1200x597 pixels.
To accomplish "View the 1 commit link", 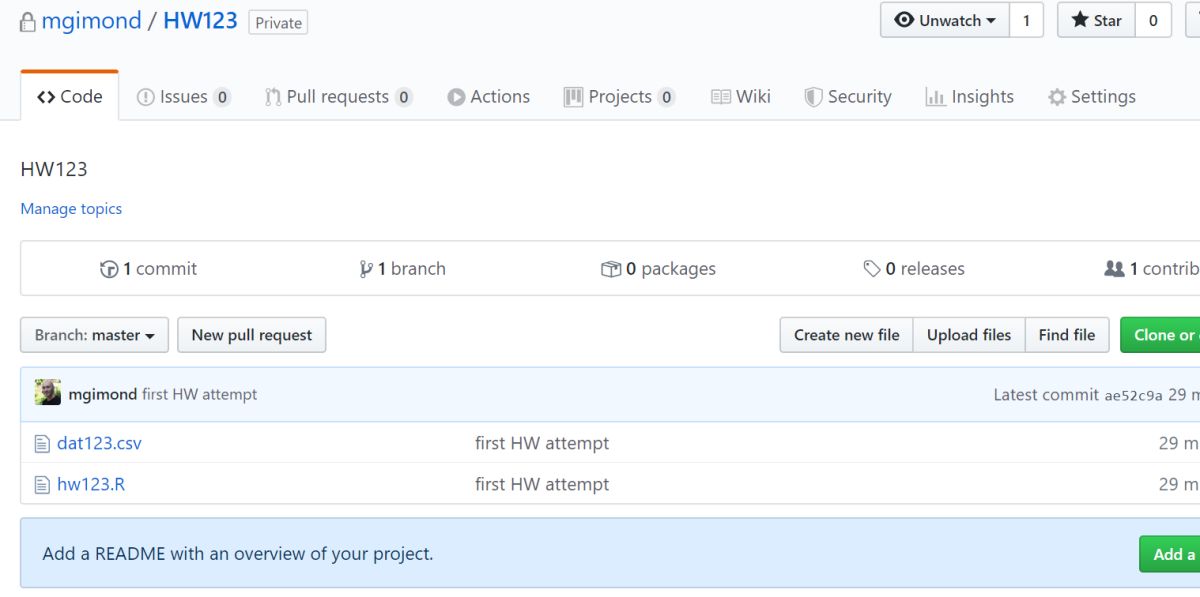I will 149,269.
